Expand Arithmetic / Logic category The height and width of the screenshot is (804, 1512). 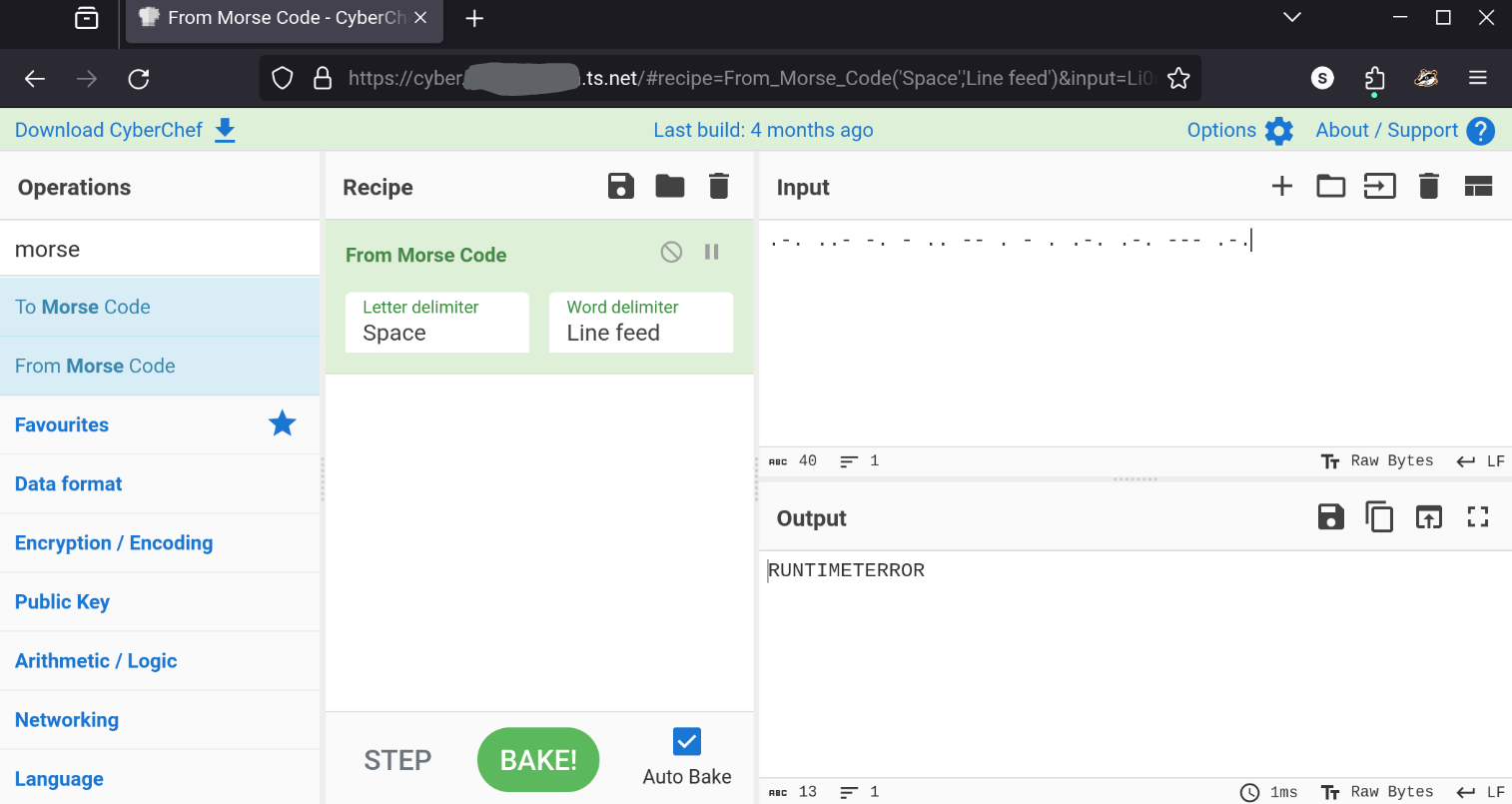click(x=160, y=660)
